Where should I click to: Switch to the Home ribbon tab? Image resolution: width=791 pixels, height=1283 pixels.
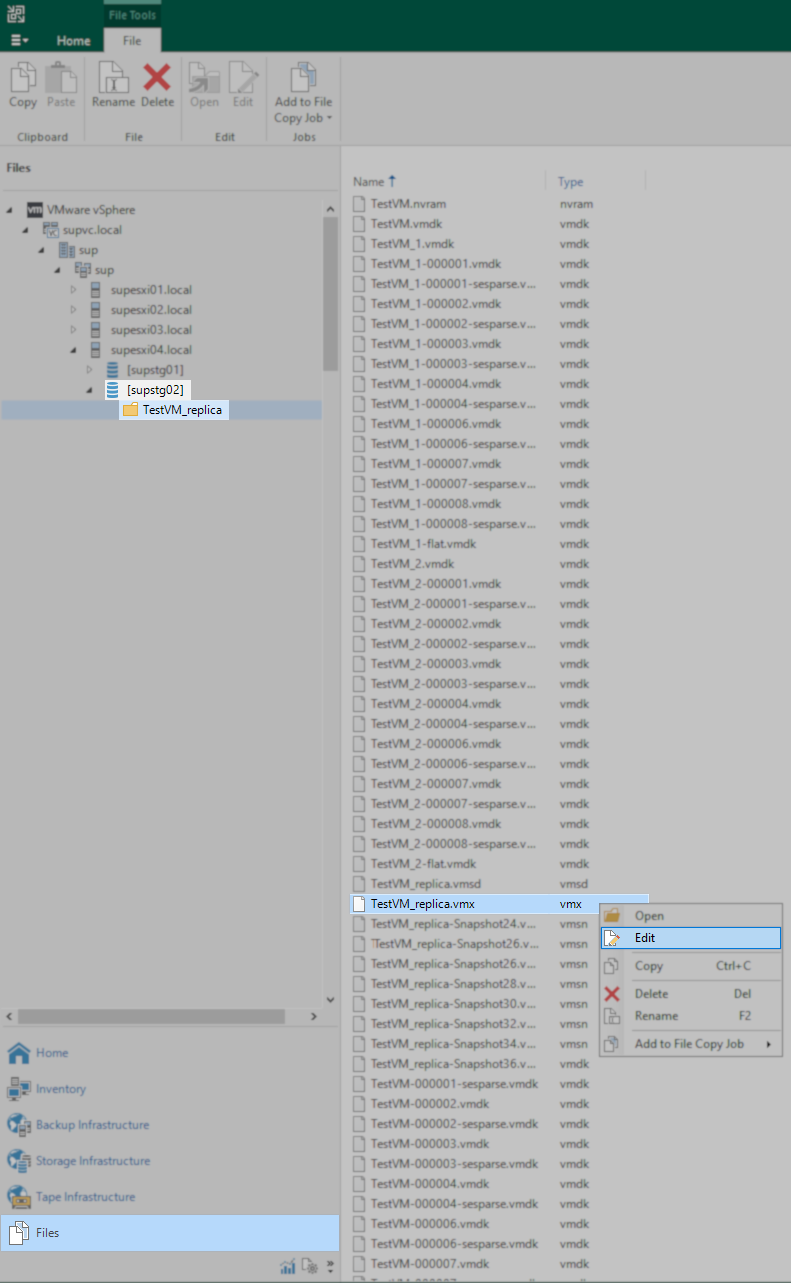[73, 41]
